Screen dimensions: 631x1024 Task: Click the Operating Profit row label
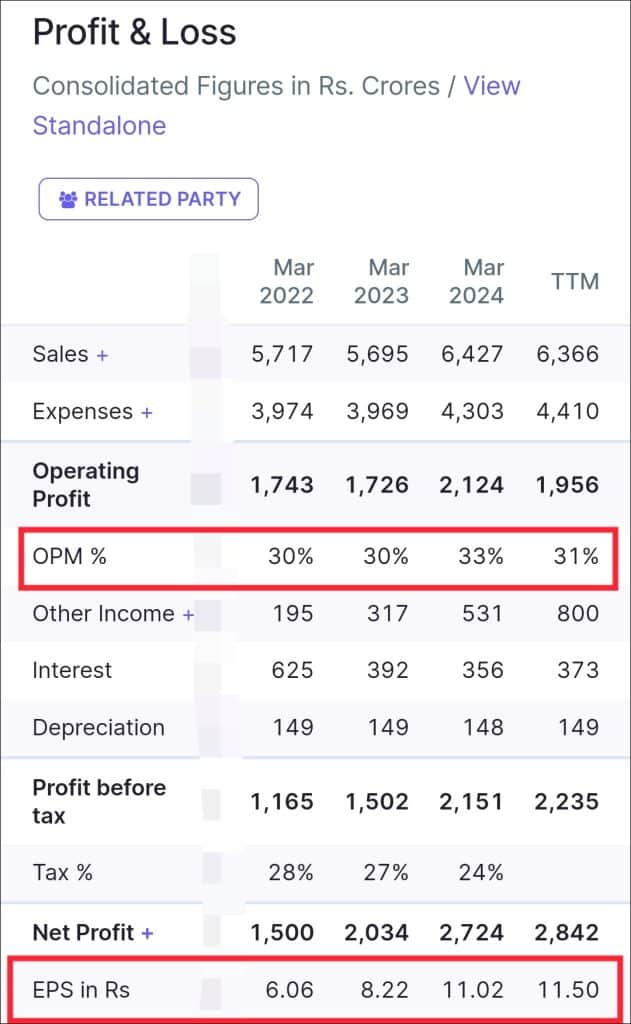click(86, 484)
